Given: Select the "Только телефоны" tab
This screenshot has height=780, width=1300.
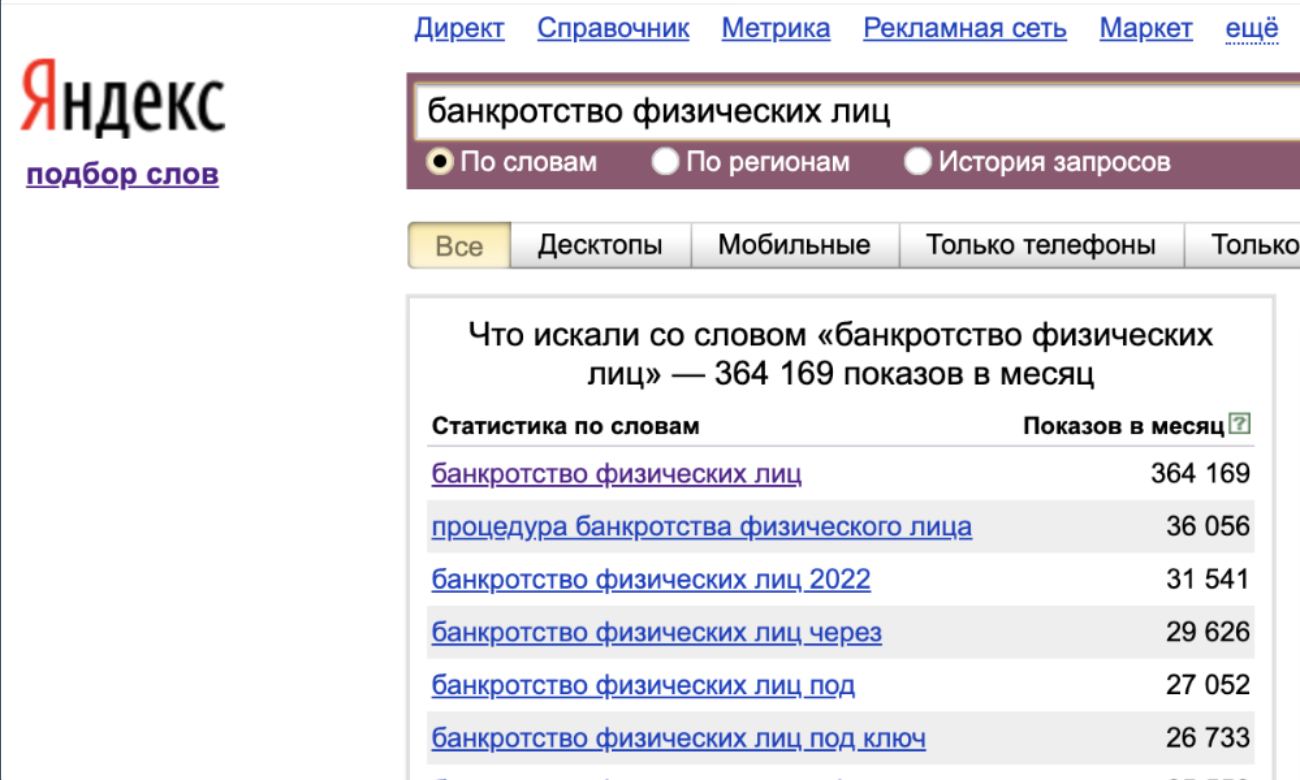Looking at the screenshot, I should [1040, 245].
